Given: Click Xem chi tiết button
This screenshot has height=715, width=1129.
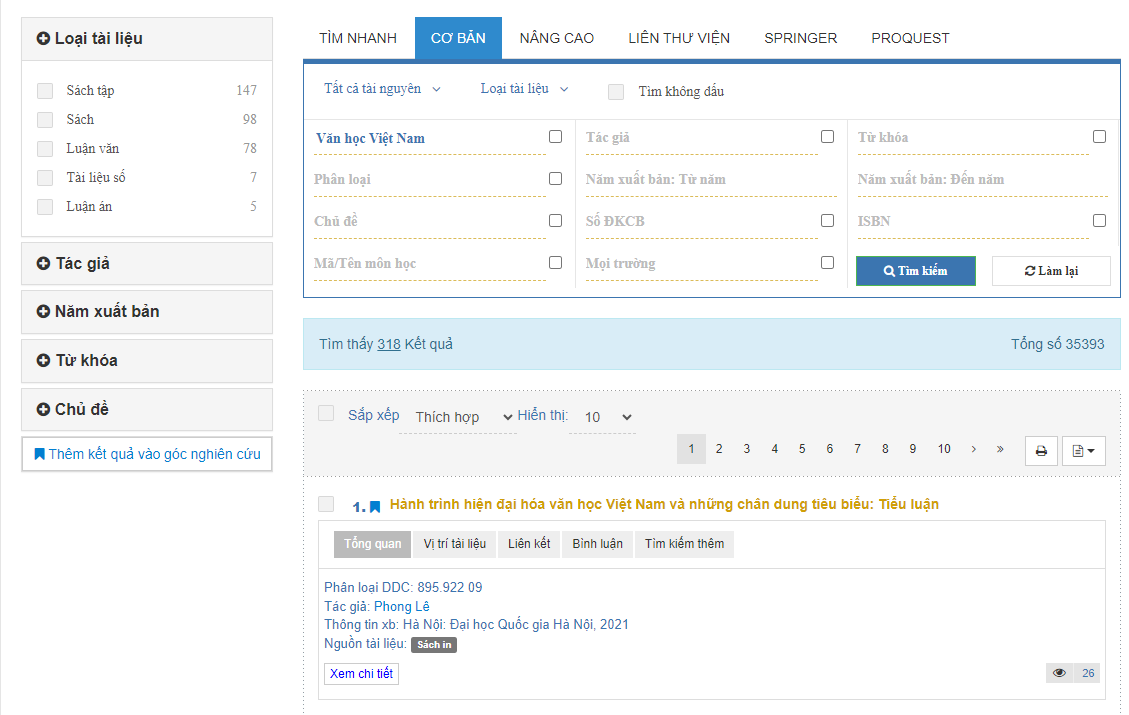Looking at the screenshot, I should tap(361, 674).
